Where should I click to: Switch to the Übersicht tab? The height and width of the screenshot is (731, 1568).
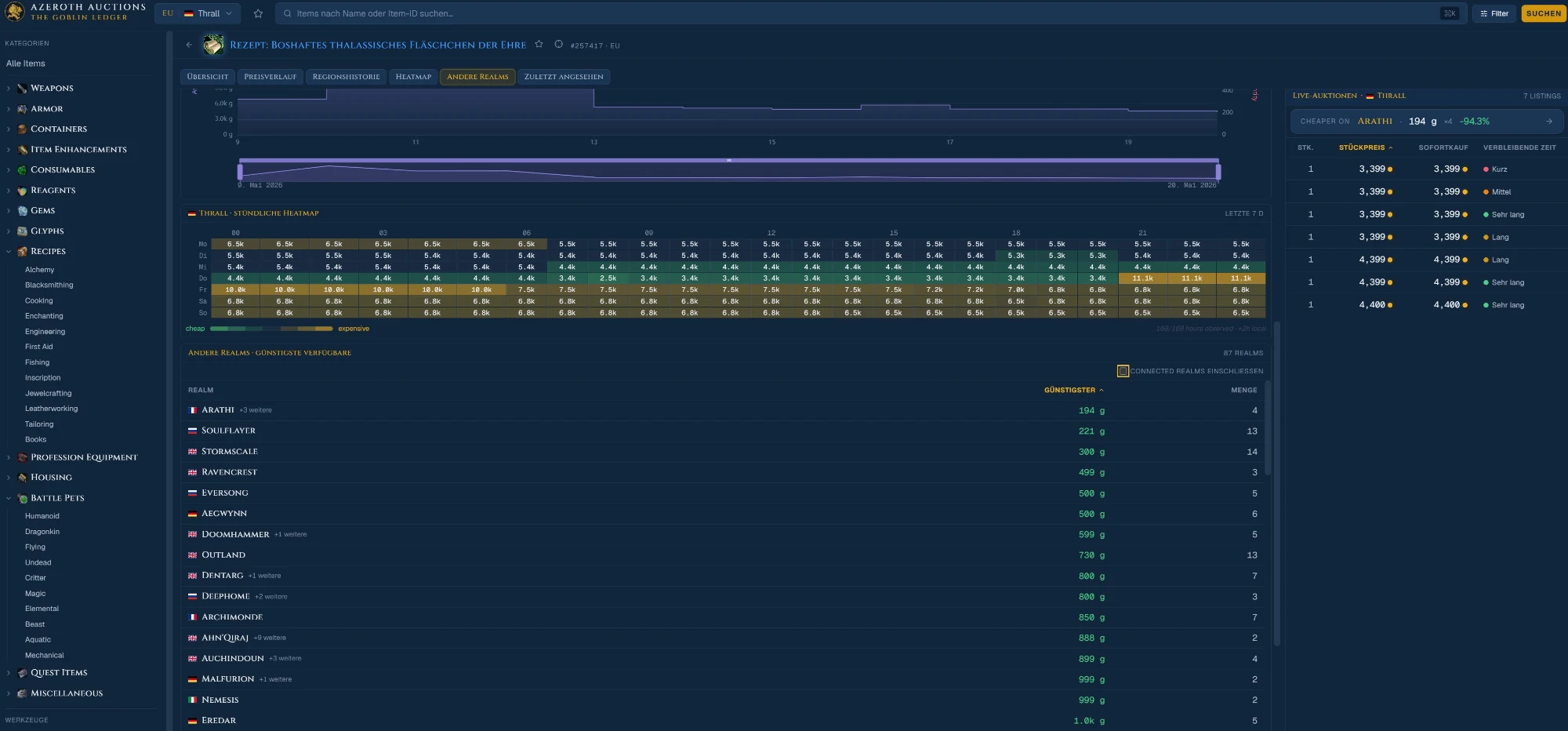click(208, 77)
